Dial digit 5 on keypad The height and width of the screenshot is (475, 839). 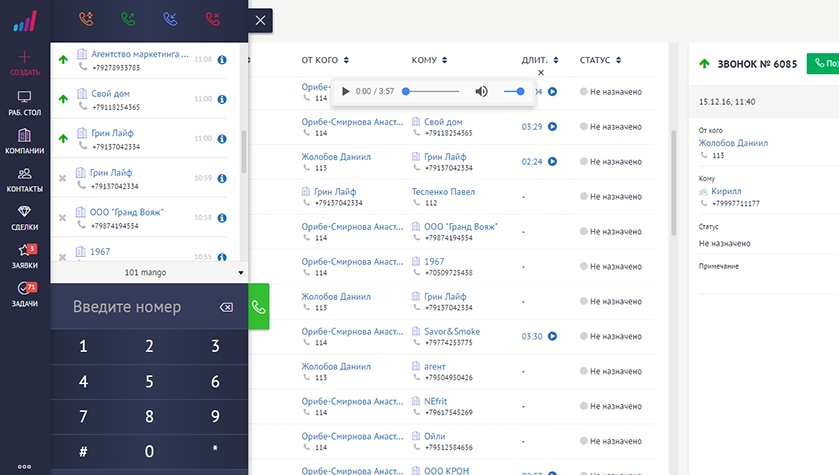[x=149, y=381]
